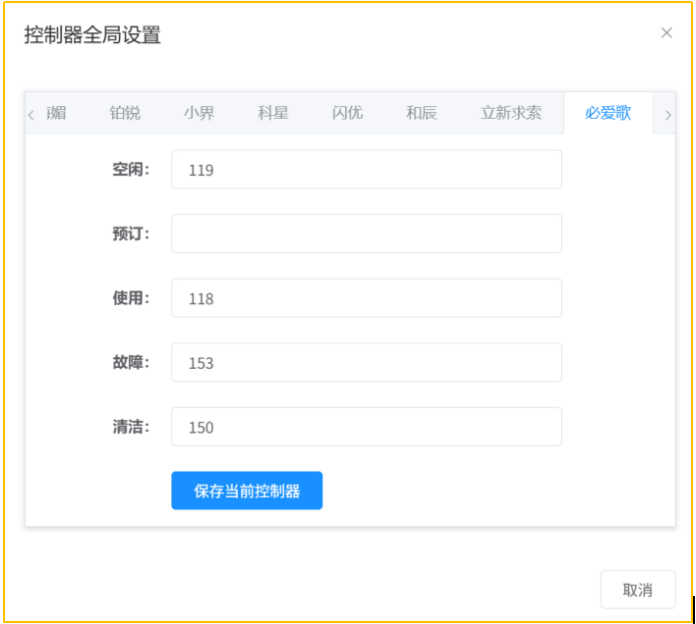Open the 和辰 tab
696x624 pixels.
(422, 113)
